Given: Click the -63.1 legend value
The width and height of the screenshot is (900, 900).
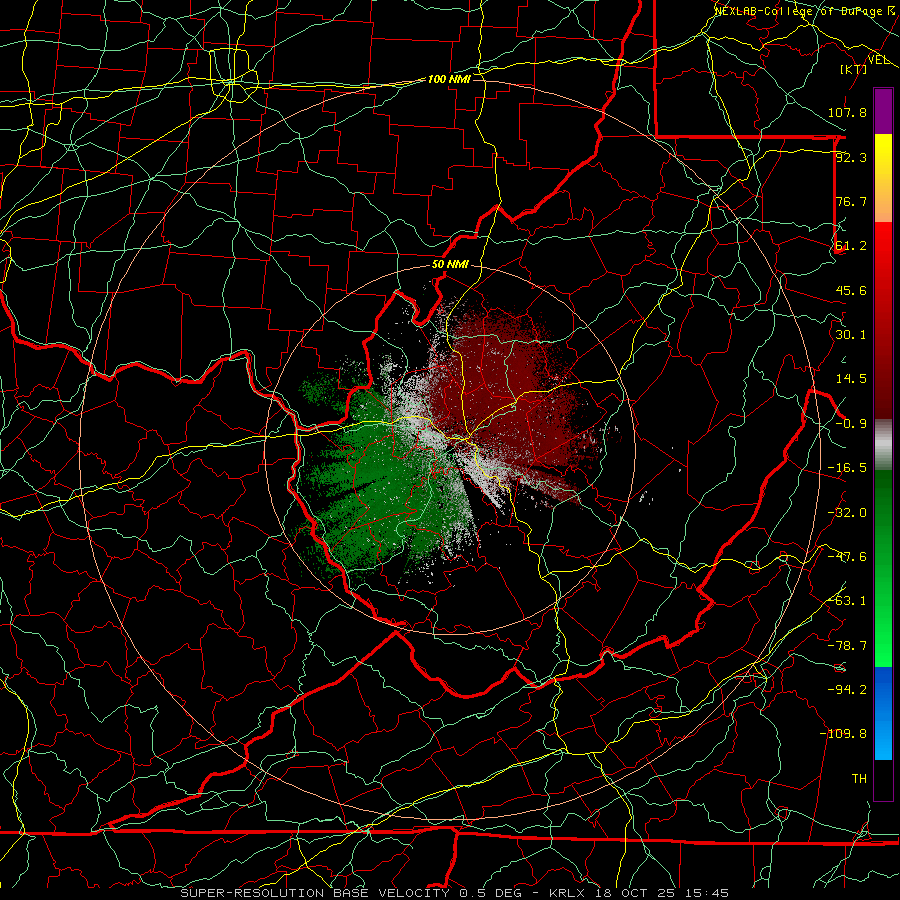Looking at the screenshot, I should [x=847, y=601].
